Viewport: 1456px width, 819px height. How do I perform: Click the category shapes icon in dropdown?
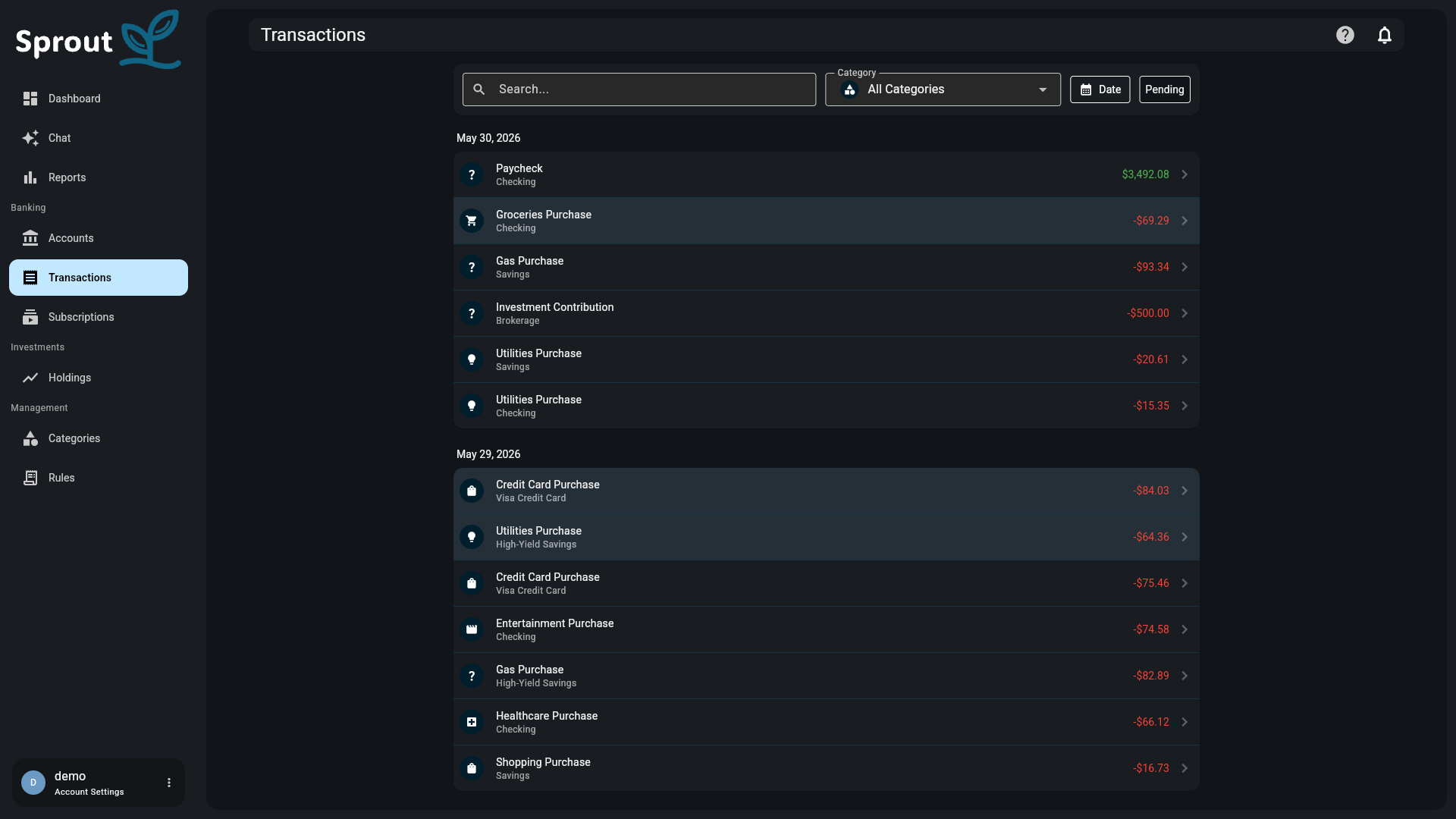pos(850,89)
